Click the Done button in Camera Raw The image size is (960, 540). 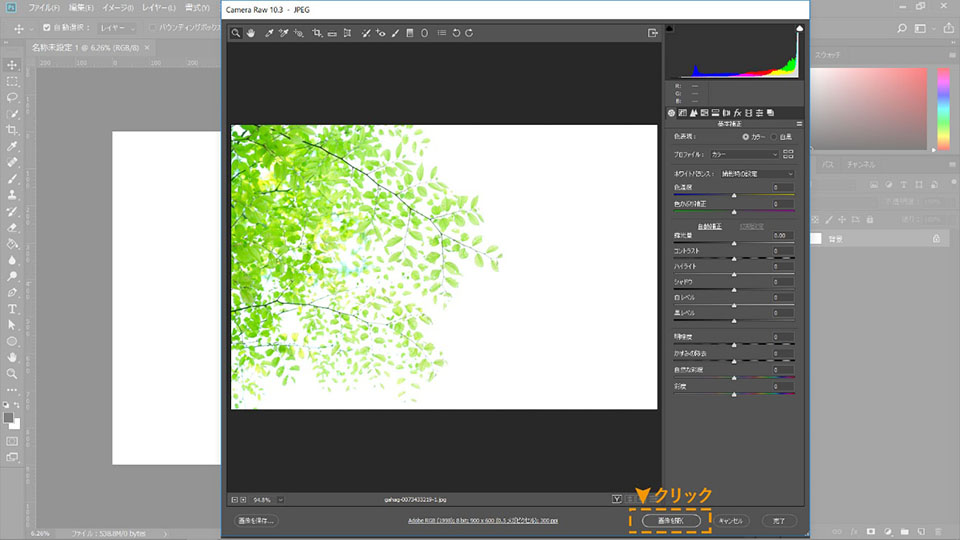779,521
